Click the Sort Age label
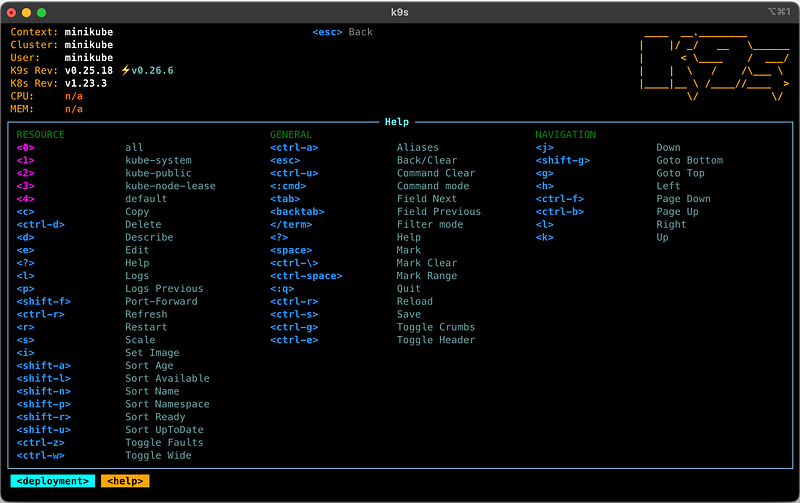 [x=149, y=366]
